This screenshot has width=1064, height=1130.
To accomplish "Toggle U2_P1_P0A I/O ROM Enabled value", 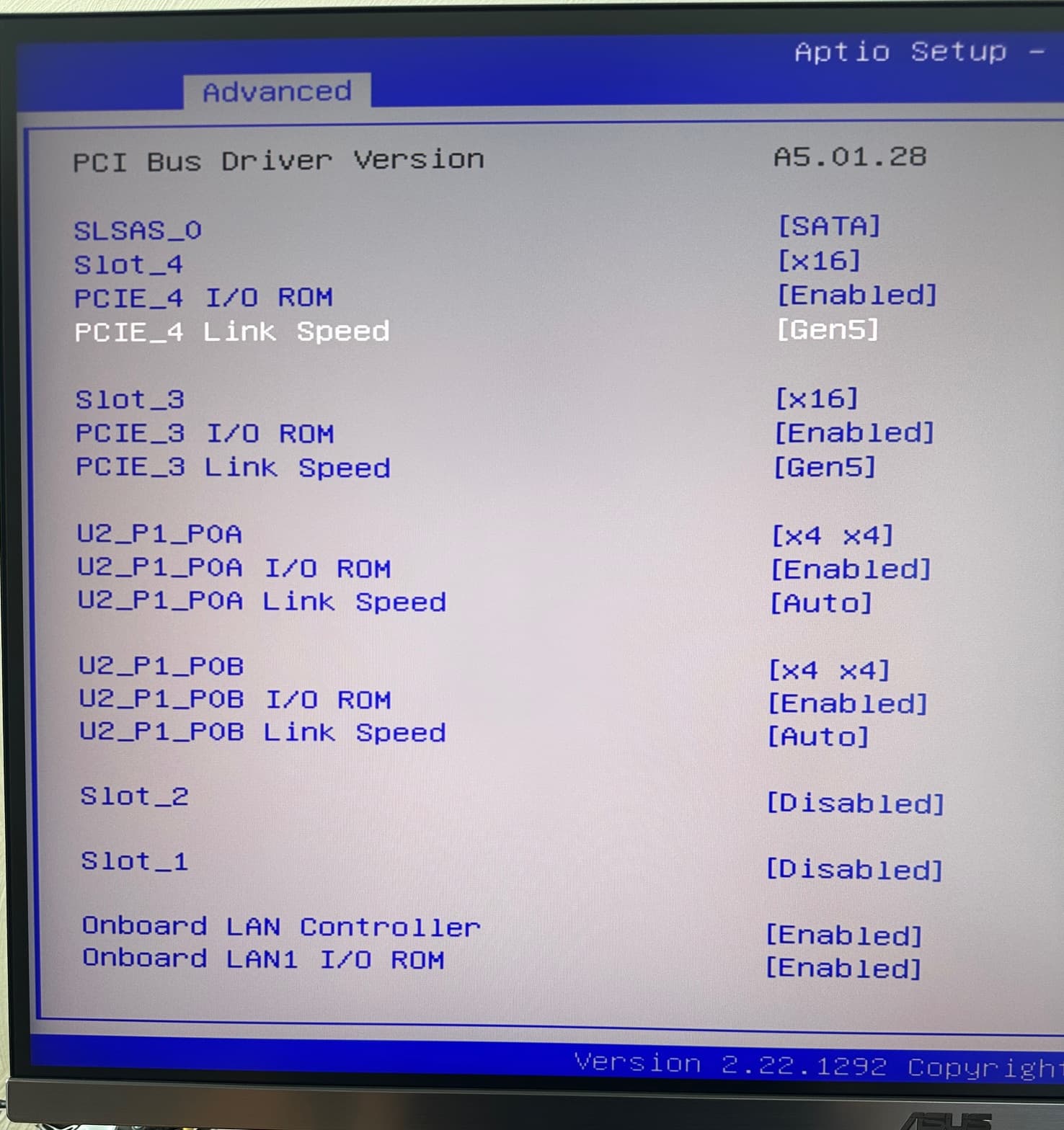I will tap(851, 570).
